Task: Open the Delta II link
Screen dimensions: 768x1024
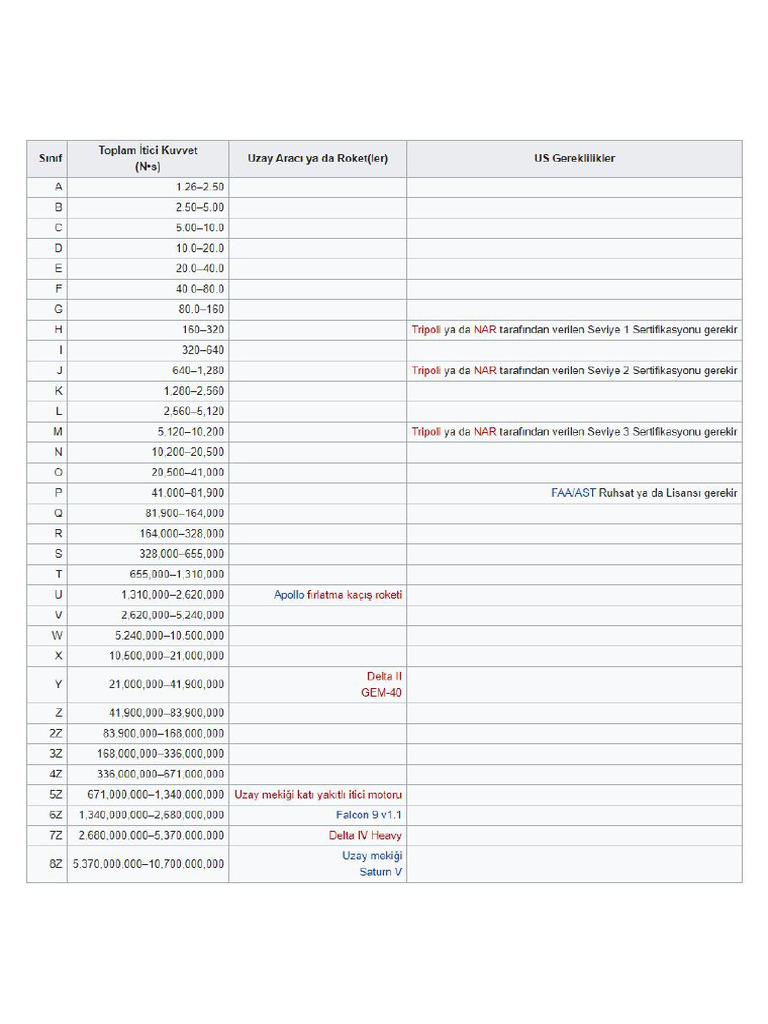Action: pyautogui.click(x=384, y=677)
